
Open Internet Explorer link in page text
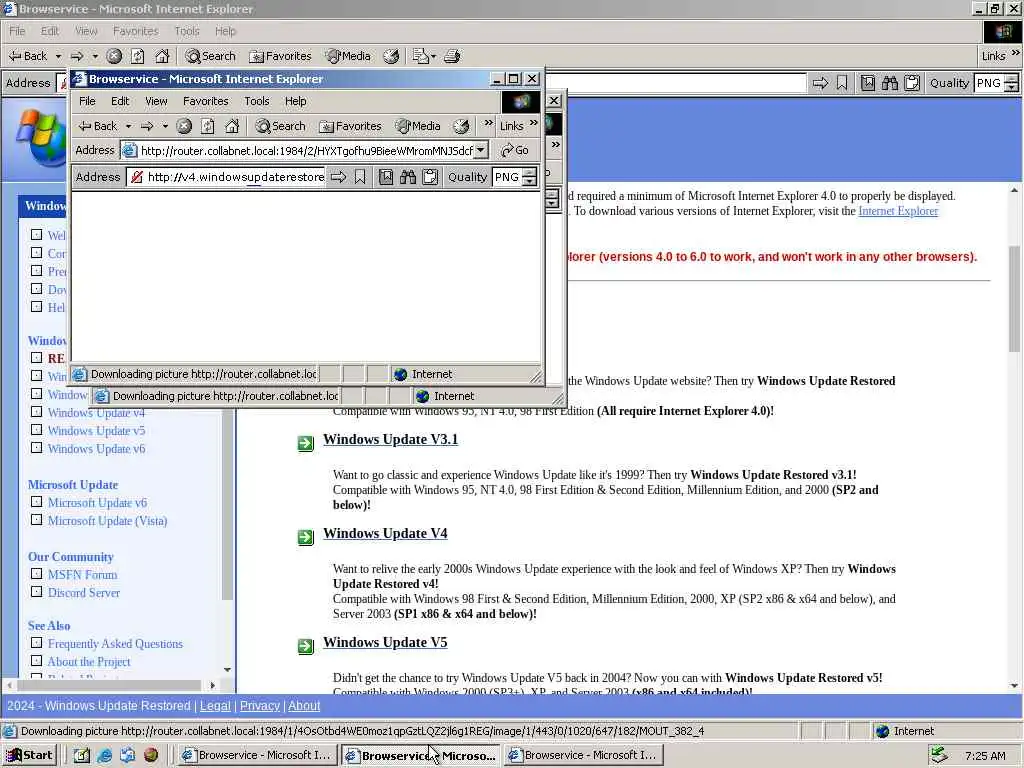(898, 211)
